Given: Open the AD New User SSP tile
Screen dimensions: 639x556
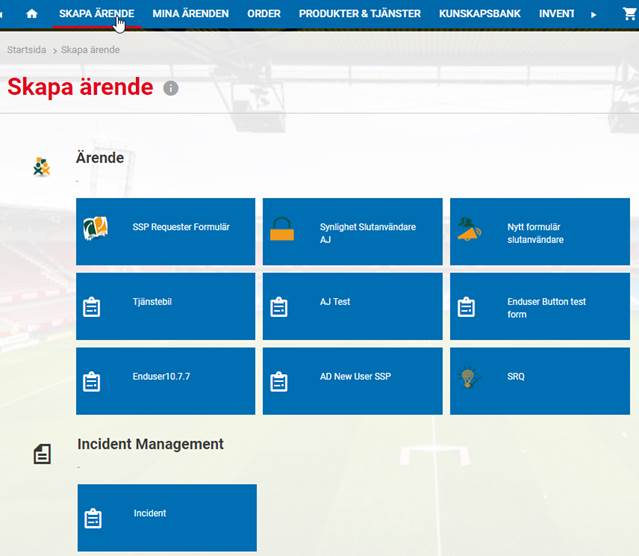Looking at the screenshot, I should [352, 380].
